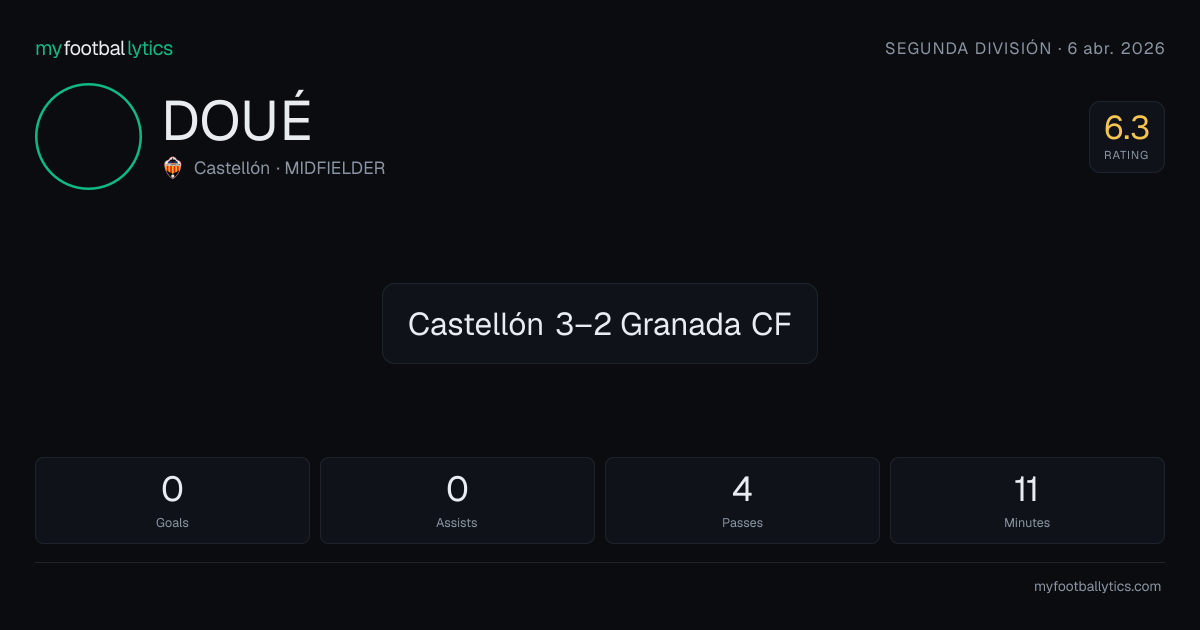This screenshot has height=630, width=1200.
Task: Click the 4 passes value
Action: (742, 489)
